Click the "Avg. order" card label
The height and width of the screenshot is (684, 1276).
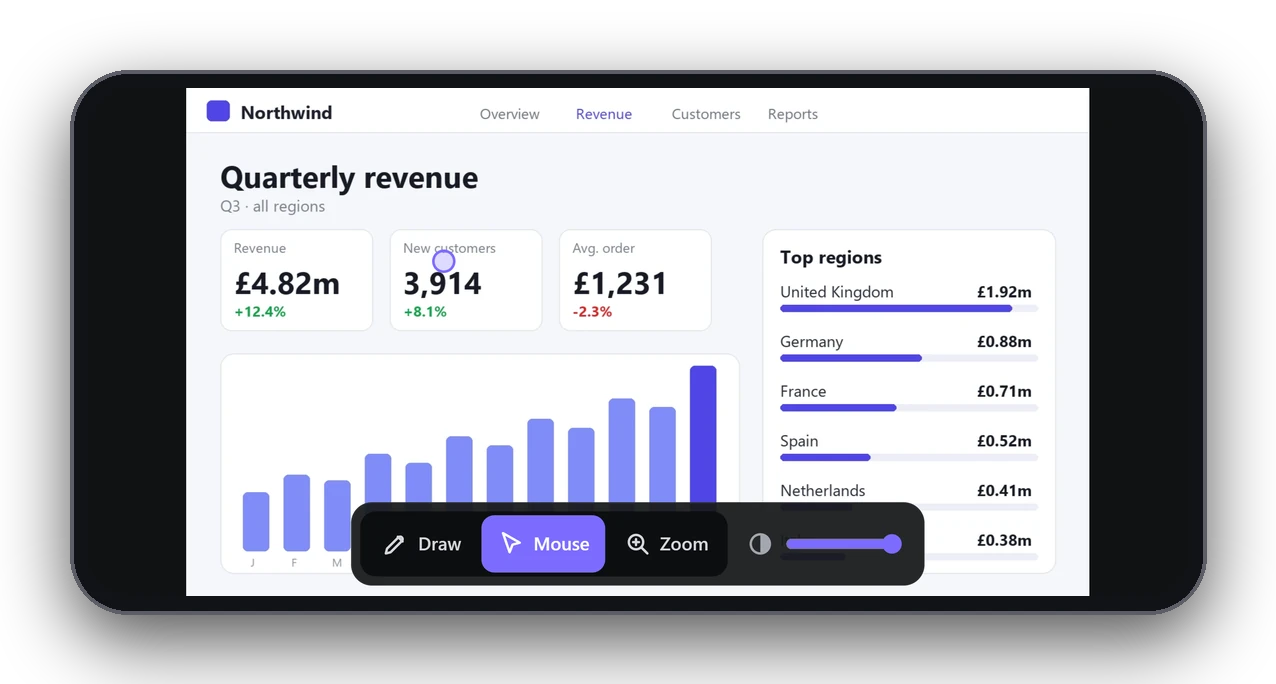pyautogui.click(x=604, y=248)
